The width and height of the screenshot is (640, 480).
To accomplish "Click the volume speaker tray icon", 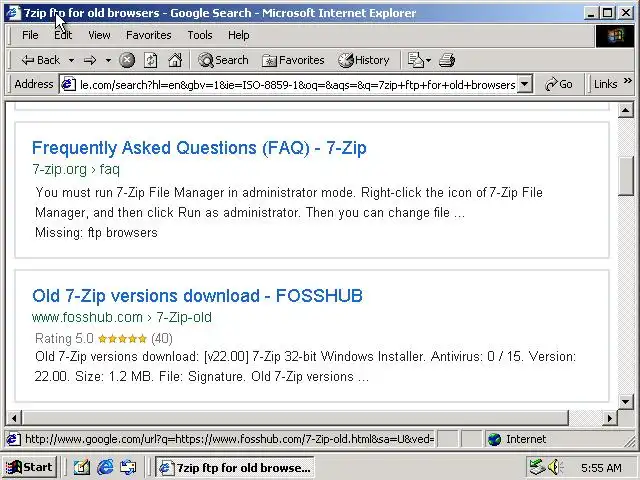I will [556, 467].
